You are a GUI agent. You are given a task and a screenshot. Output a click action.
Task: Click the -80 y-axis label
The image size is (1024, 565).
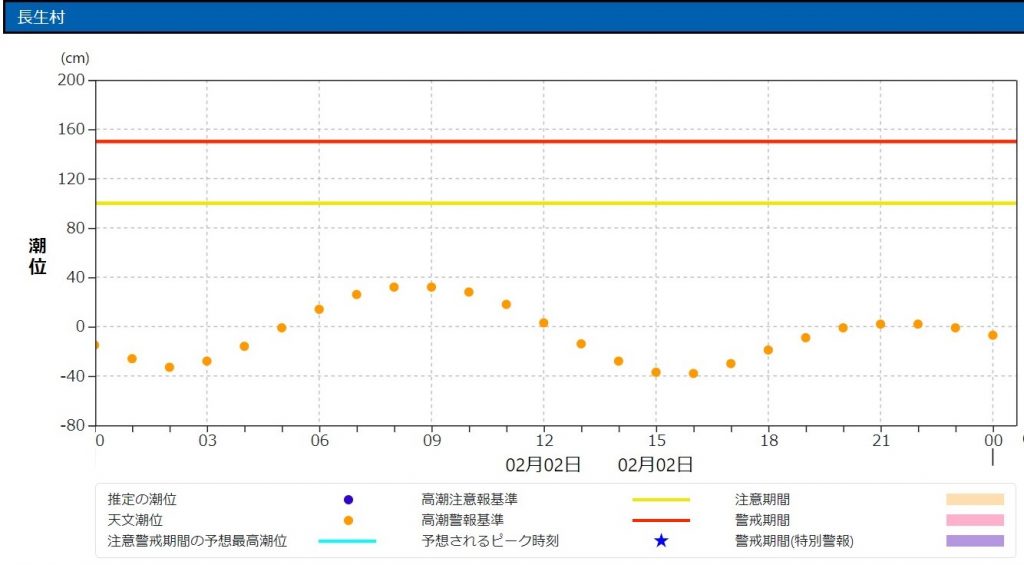coord(72,425)
